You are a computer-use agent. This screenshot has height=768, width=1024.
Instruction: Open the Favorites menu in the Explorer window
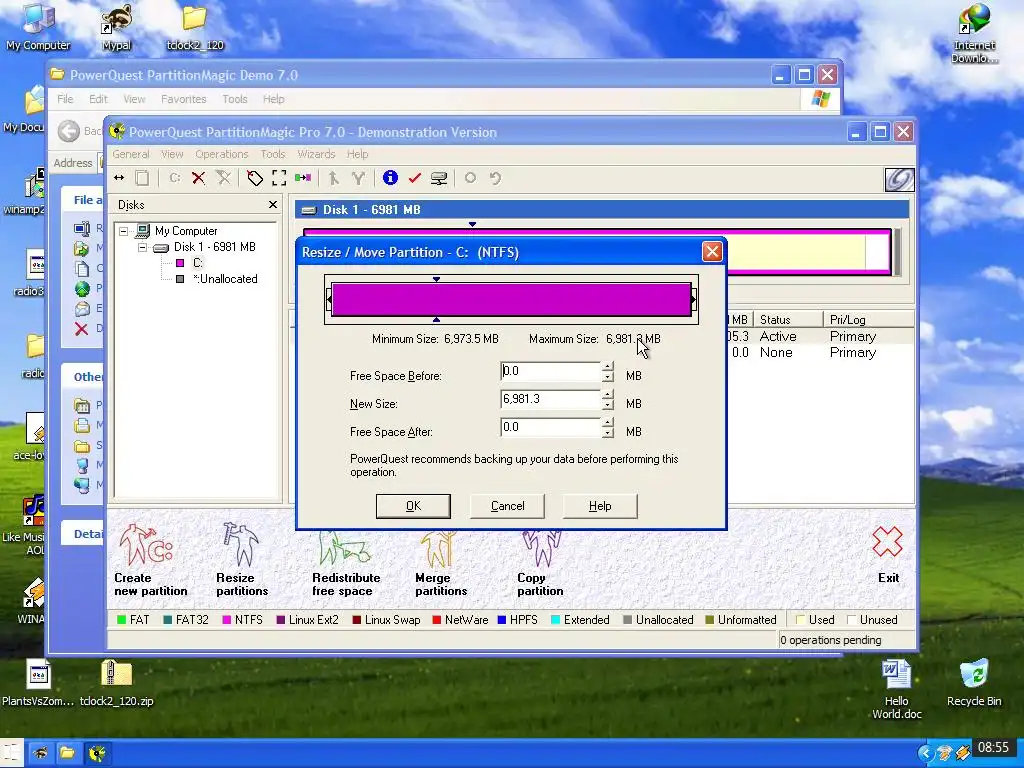[184, 99]
